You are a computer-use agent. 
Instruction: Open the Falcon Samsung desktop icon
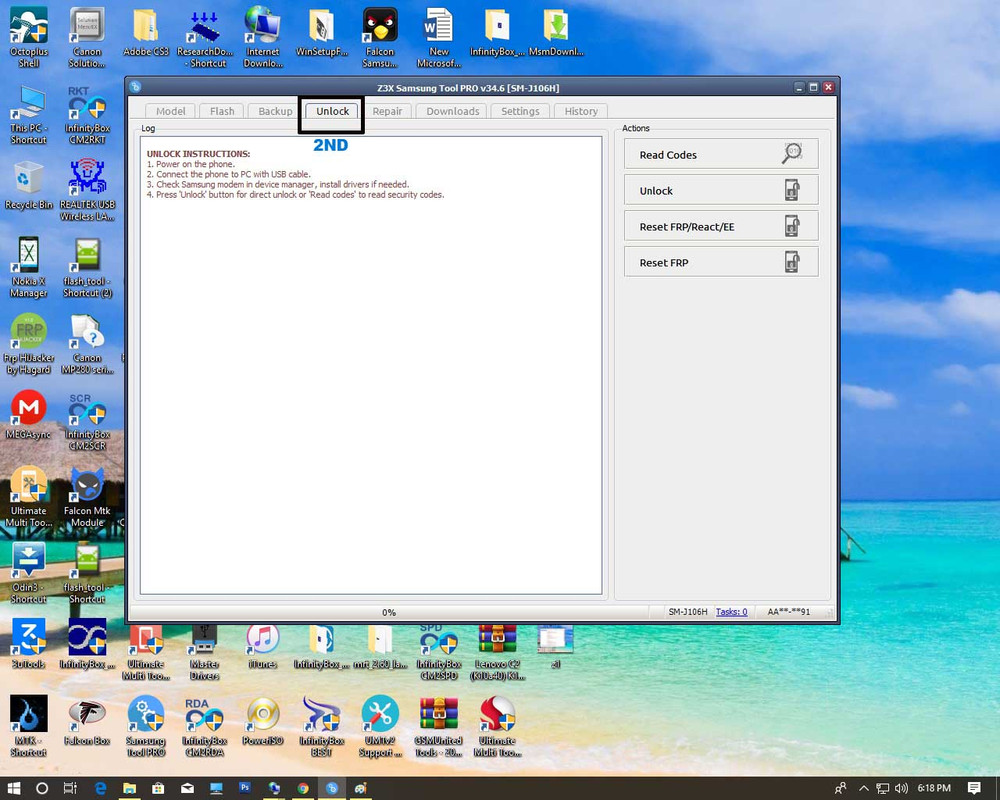click(x=380, y=37)
